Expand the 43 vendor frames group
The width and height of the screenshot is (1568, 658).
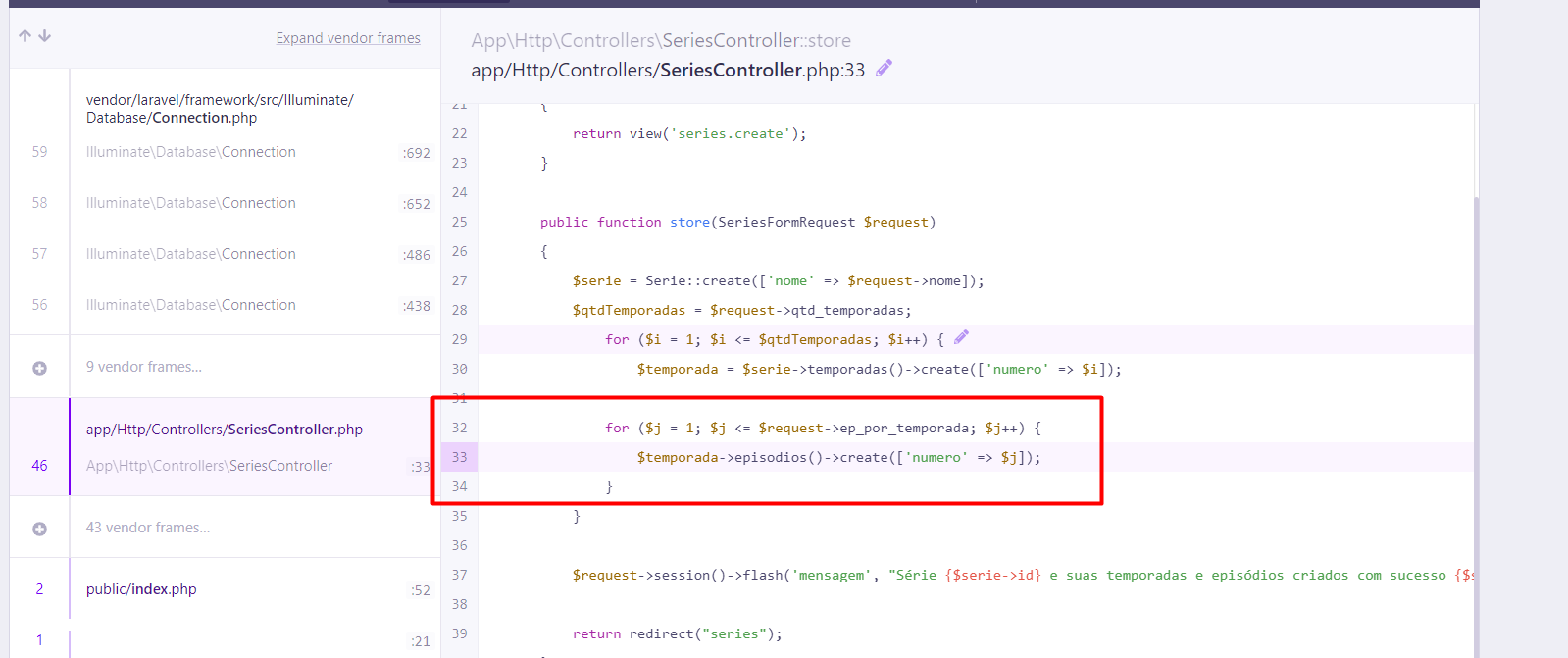[x=39, y=529]
